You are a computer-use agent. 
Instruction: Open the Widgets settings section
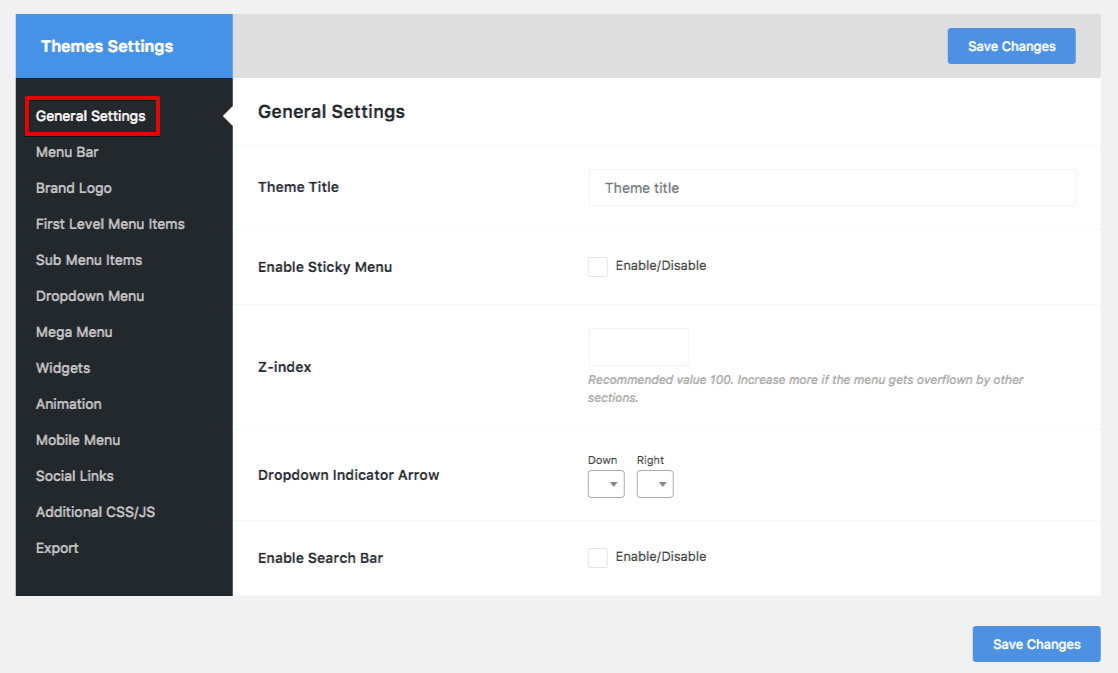pyautogui.click(x=62, y=368)
